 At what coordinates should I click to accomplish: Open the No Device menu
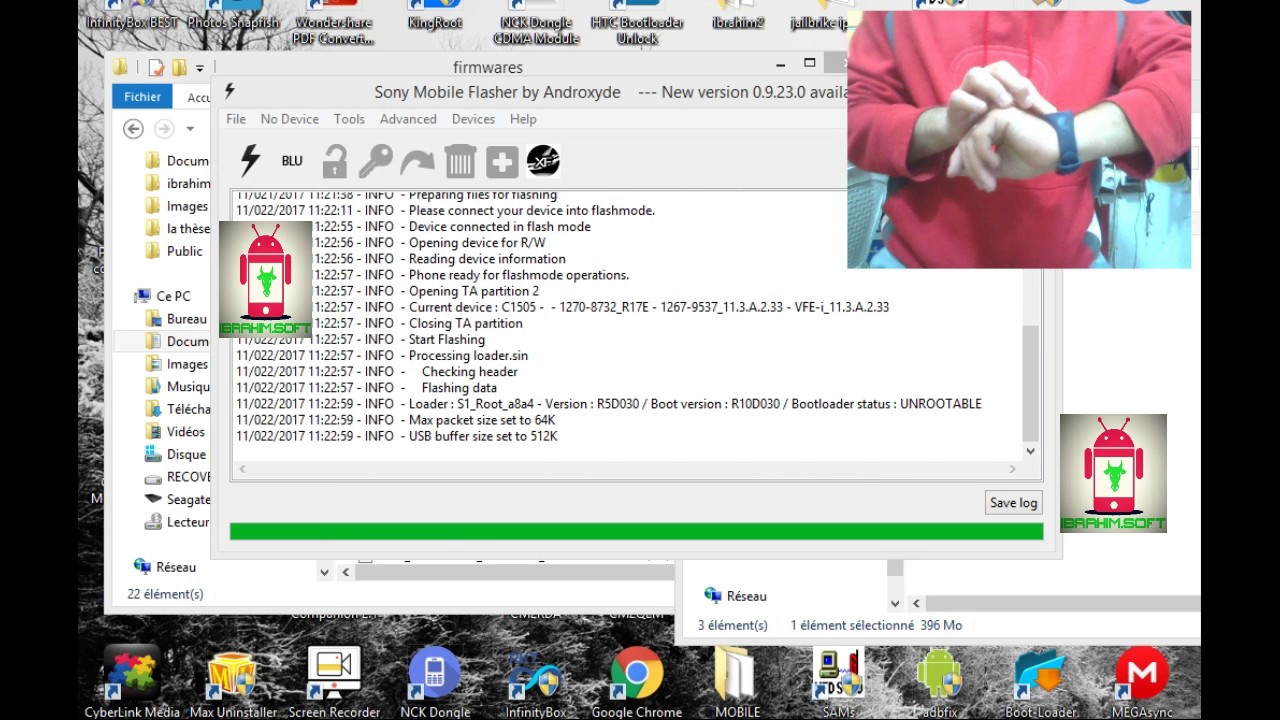(x=290, y=119)
